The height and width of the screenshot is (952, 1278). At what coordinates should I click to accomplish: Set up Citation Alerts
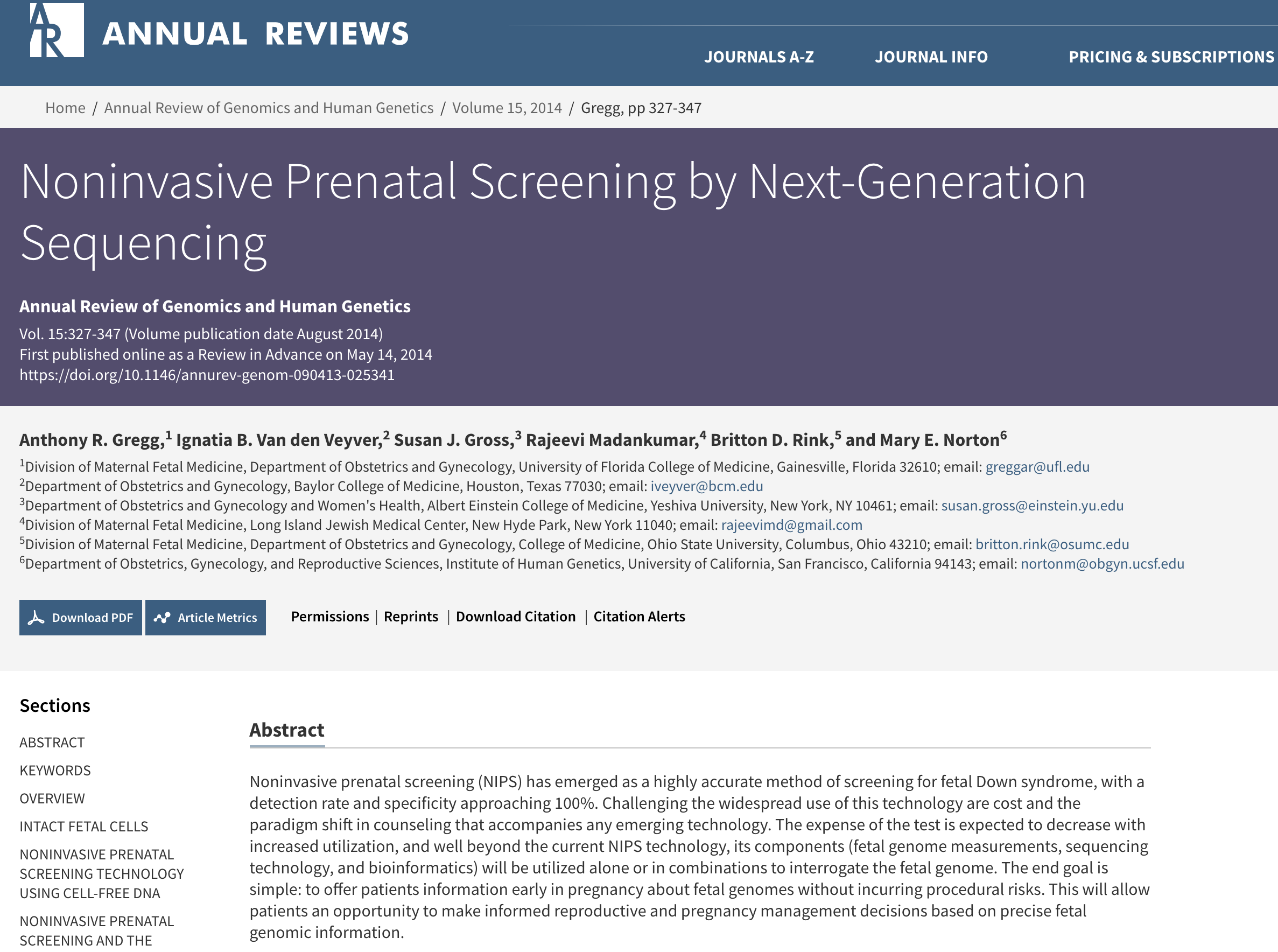pos(639,617)
